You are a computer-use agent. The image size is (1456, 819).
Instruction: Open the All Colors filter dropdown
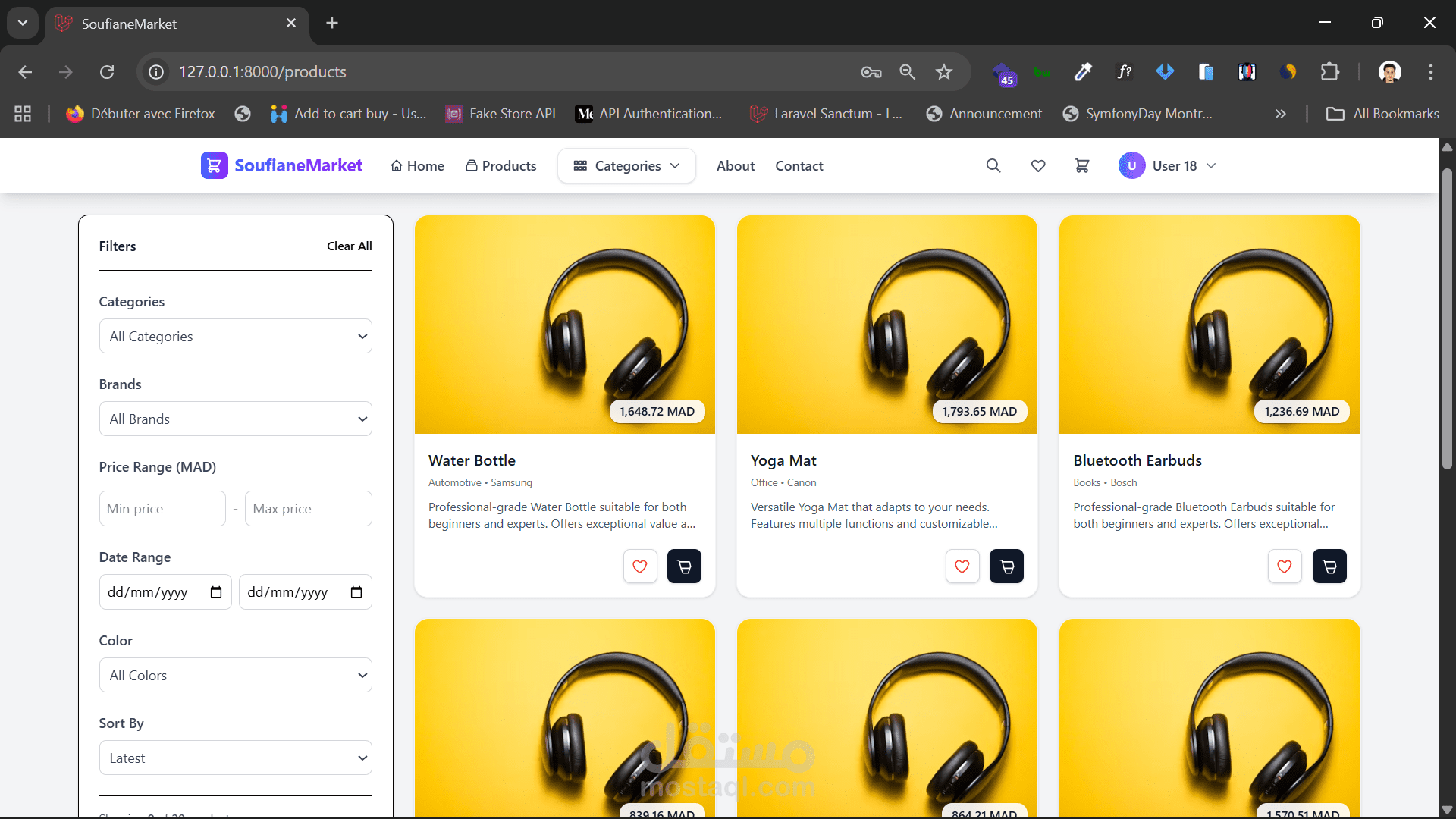(235, 675)
